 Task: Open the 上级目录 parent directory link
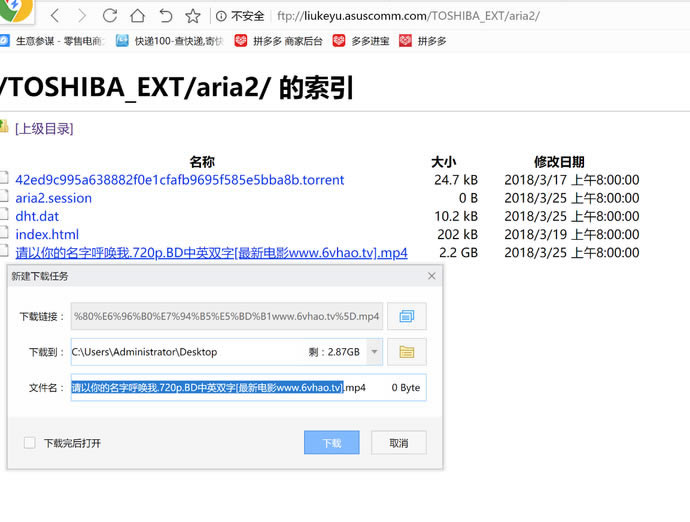(x=43, y=128)
